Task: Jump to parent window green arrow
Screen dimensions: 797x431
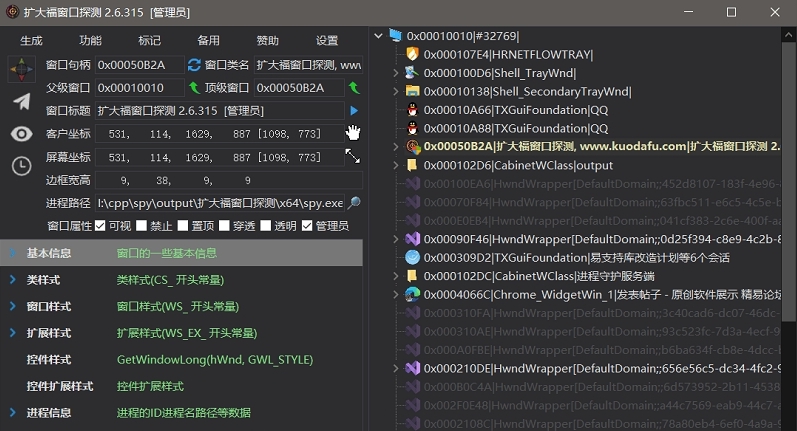Action: click(194, 88)
